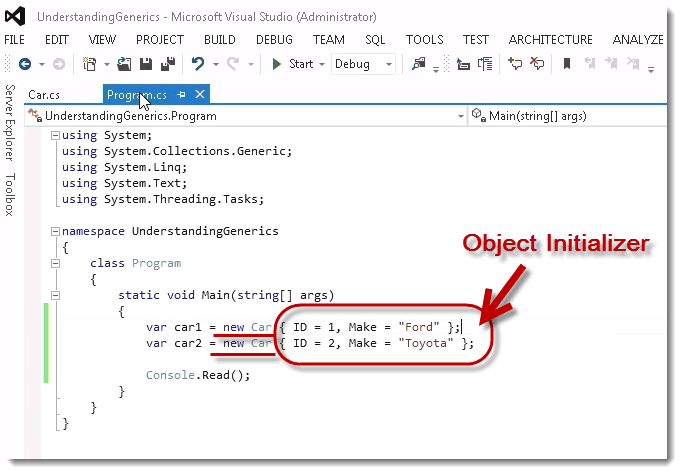Open the TOOLS menu
This screenshot has height=474, width=682.
425,40
